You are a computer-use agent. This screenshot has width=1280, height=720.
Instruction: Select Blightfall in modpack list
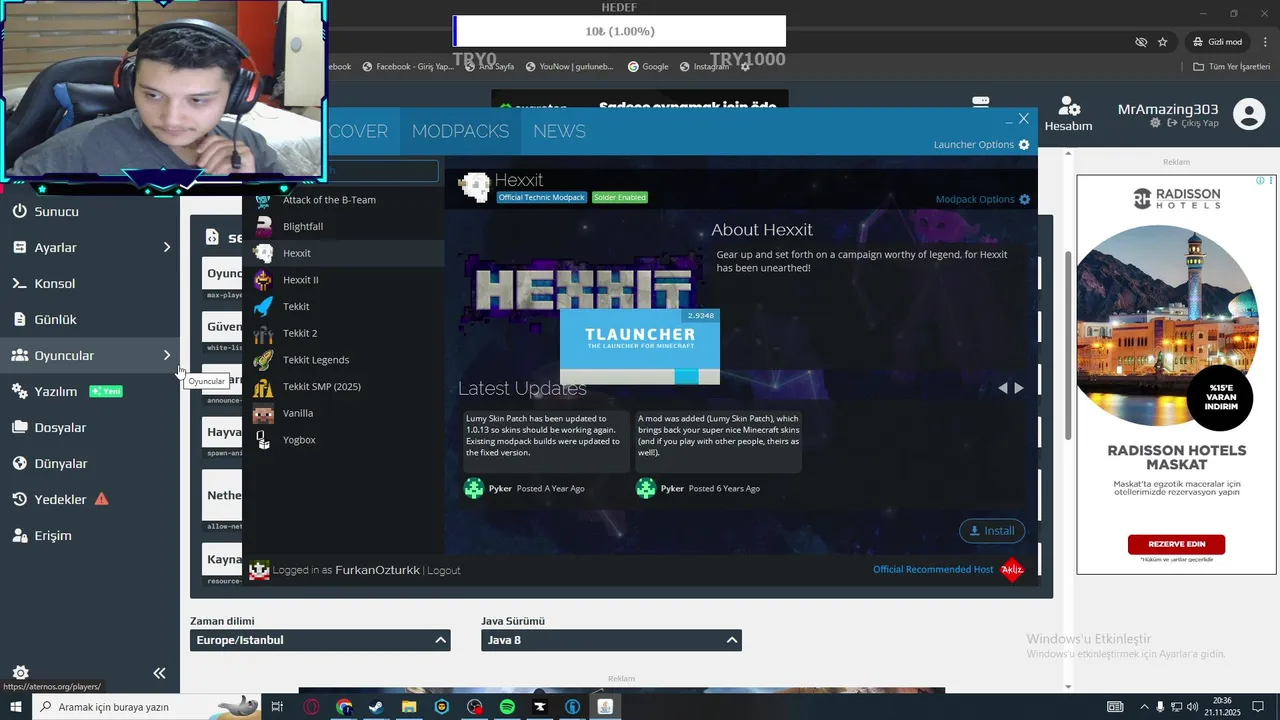[x=343, y=226]
